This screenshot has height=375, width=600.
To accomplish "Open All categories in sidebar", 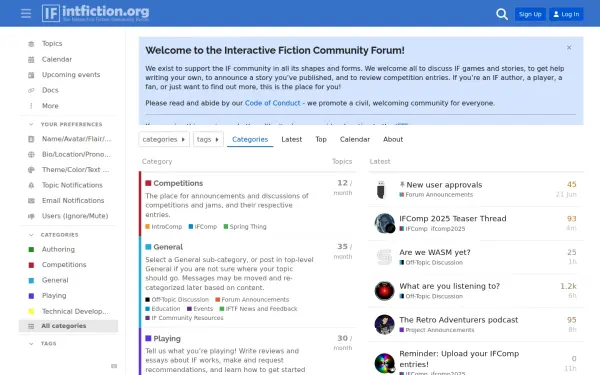I will (x=68, y=326).
